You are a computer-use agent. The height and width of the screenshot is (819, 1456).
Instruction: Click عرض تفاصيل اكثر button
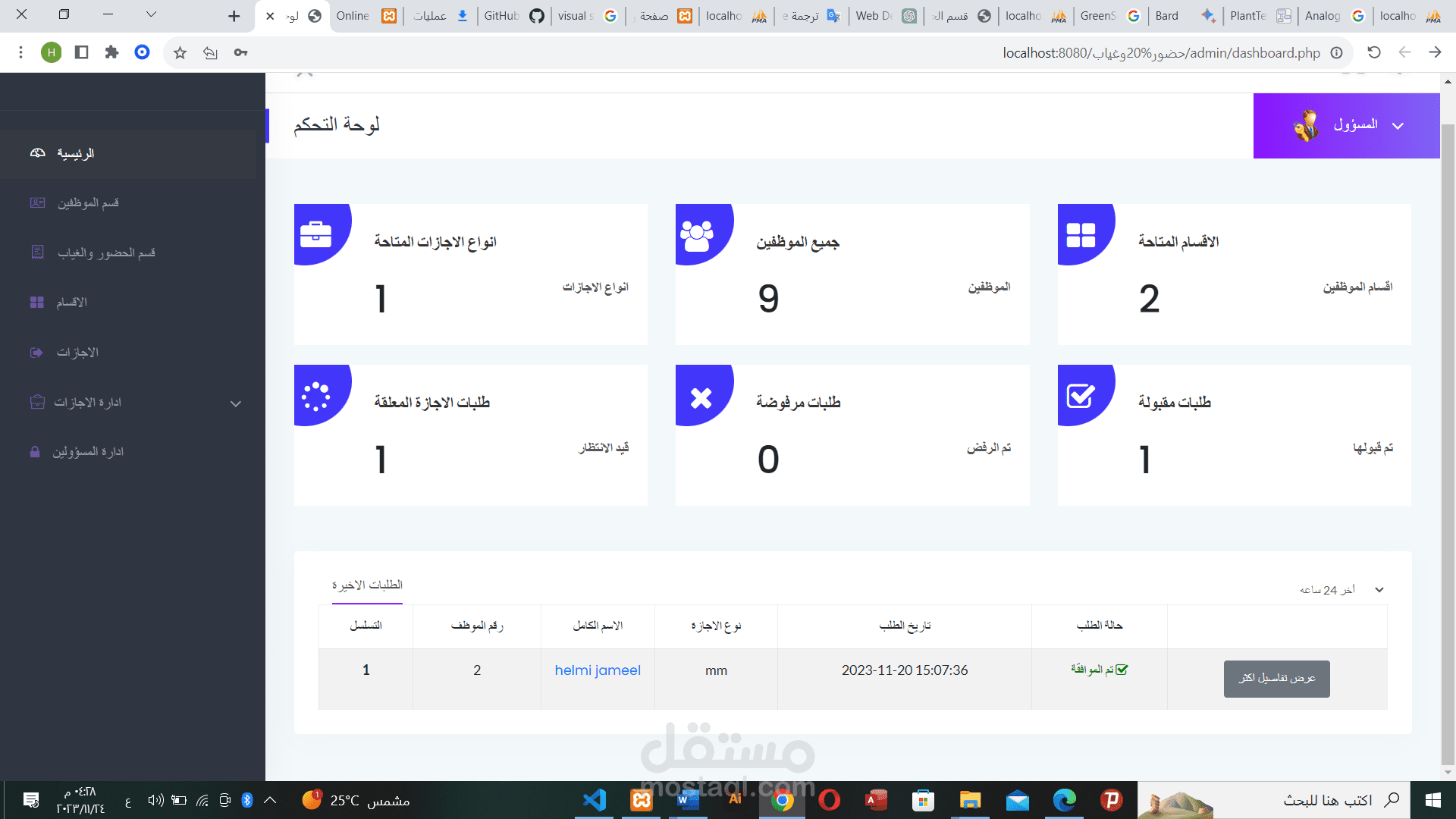click(1277, 678)
